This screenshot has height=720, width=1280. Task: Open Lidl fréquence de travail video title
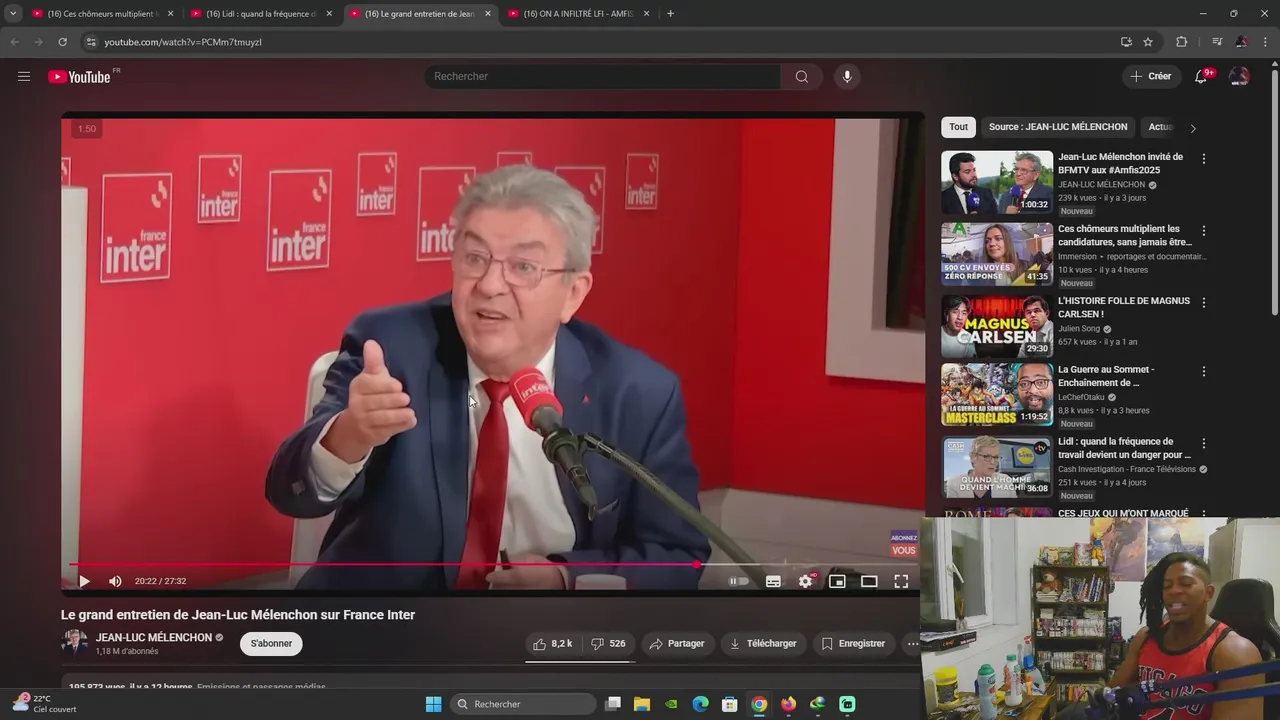point(1125,448)
